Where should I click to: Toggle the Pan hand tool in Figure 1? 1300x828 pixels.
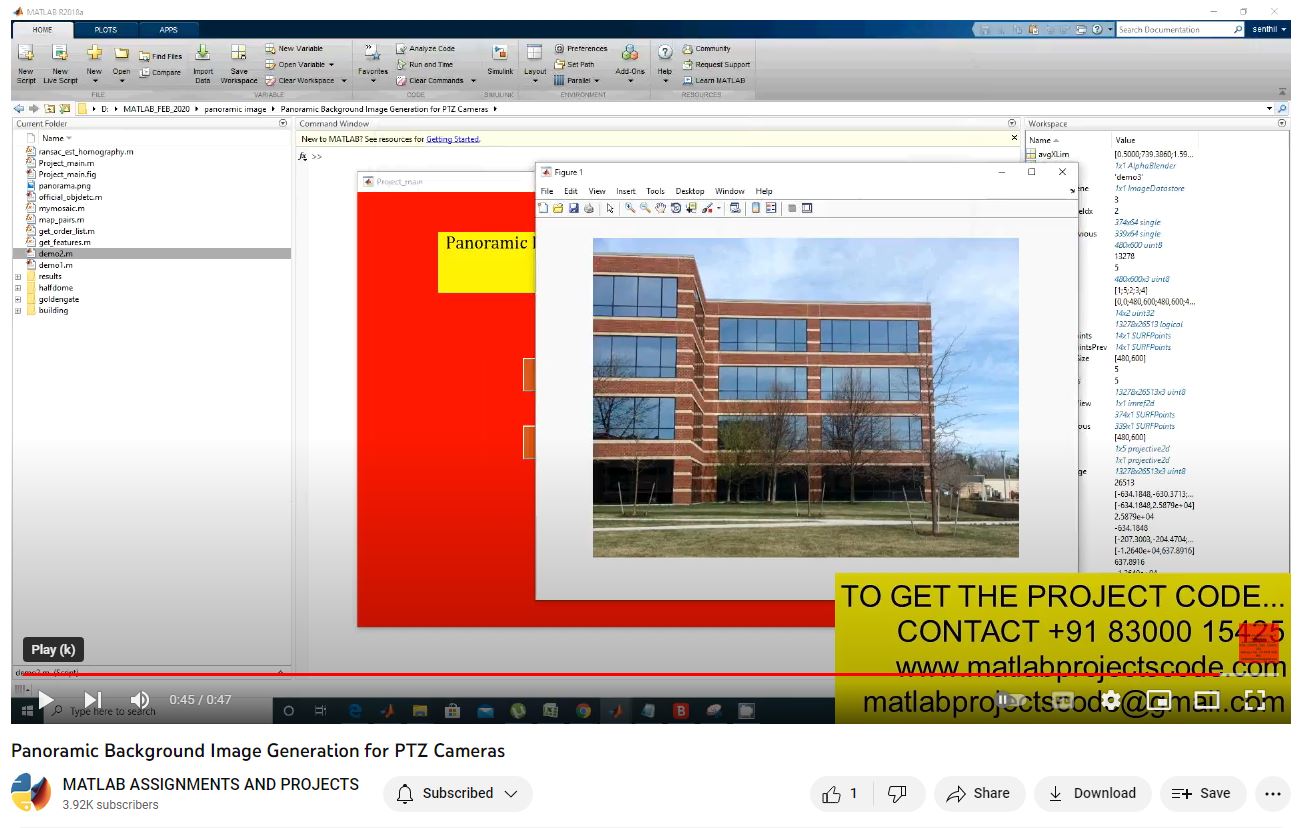(661, 208)
